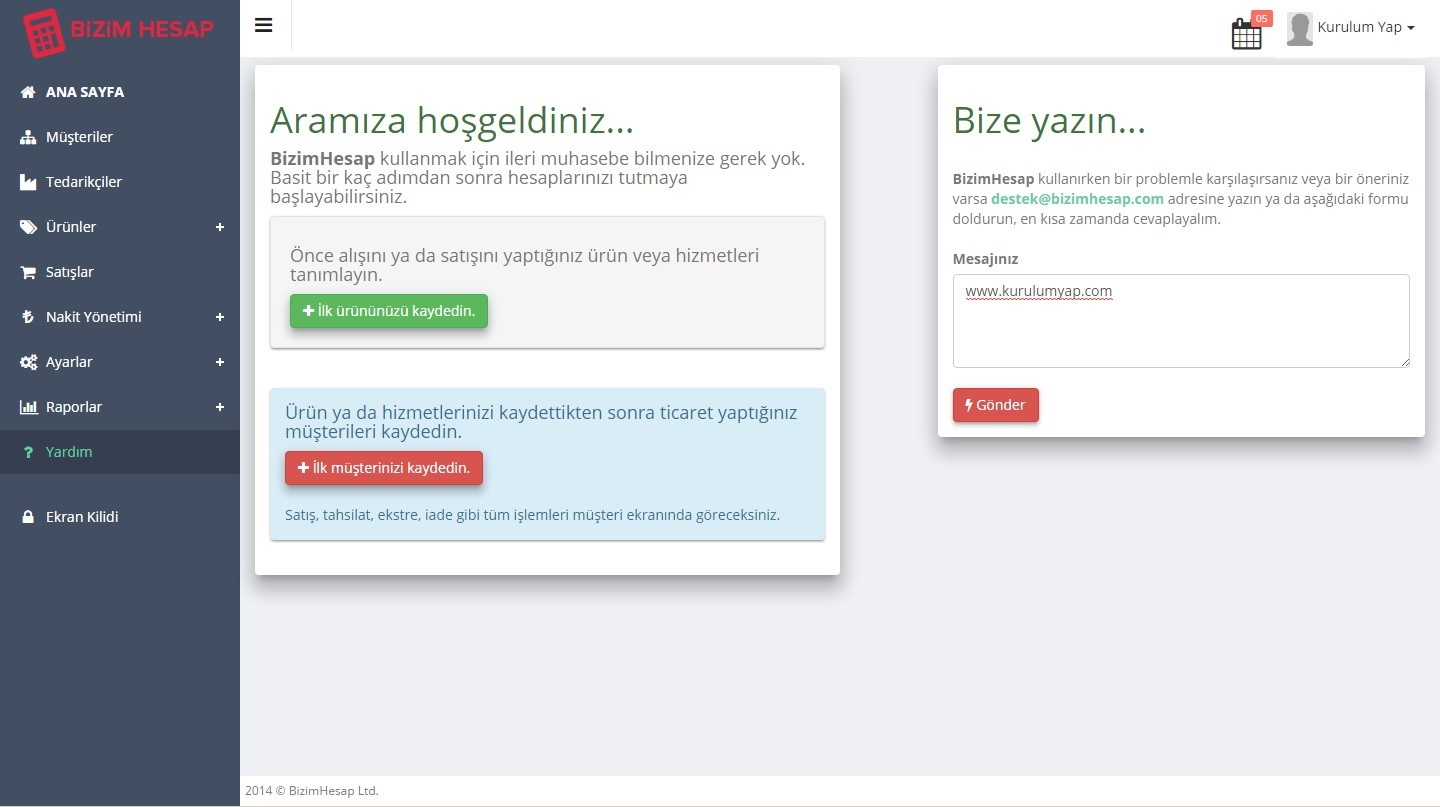1440x807 pixels.
Task: Click the Nakit Yönetimi lira icon
Action: pos(28,317)
